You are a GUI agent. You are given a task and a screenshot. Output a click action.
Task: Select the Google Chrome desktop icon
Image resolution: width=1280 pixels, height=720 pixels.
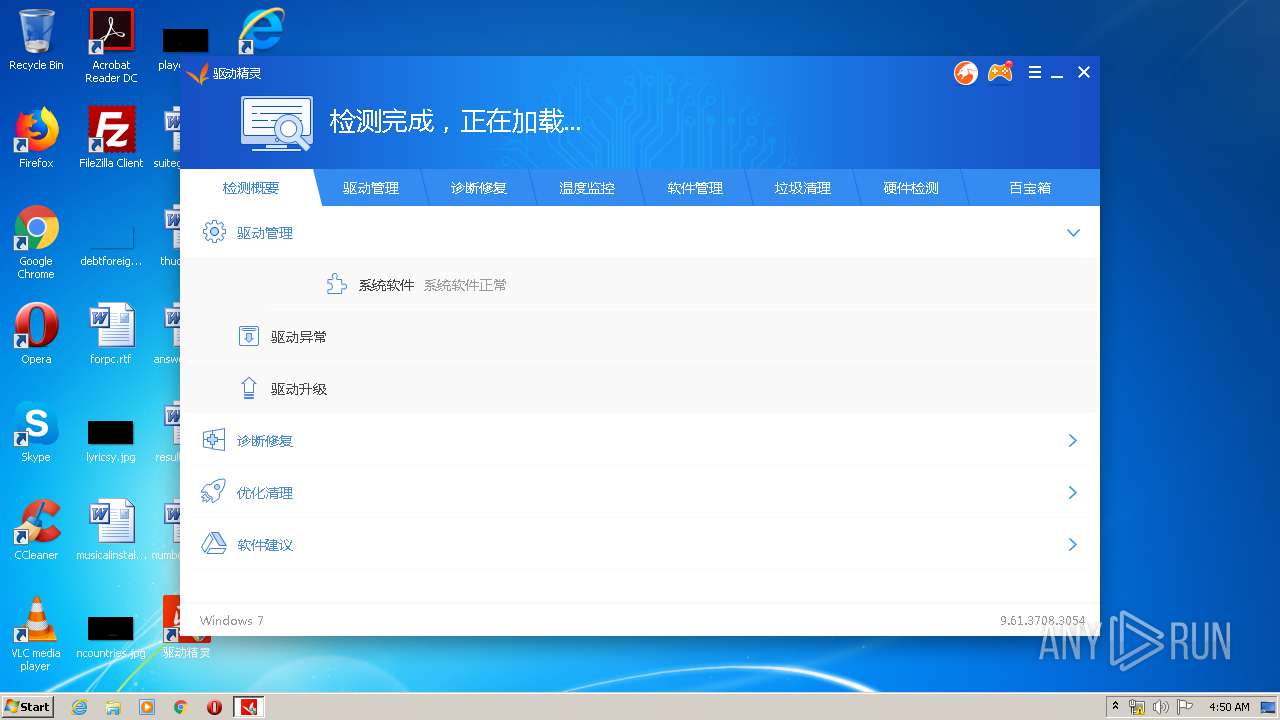(x=36, y=242)
